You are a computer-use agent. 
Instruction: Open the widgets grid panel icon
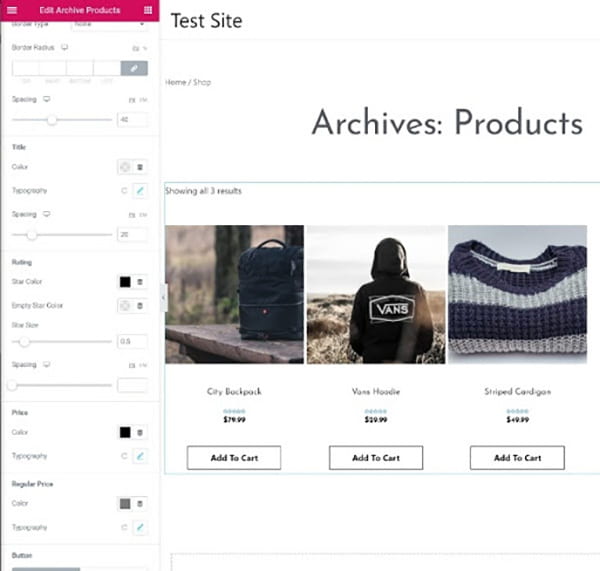tap(148, 10)
